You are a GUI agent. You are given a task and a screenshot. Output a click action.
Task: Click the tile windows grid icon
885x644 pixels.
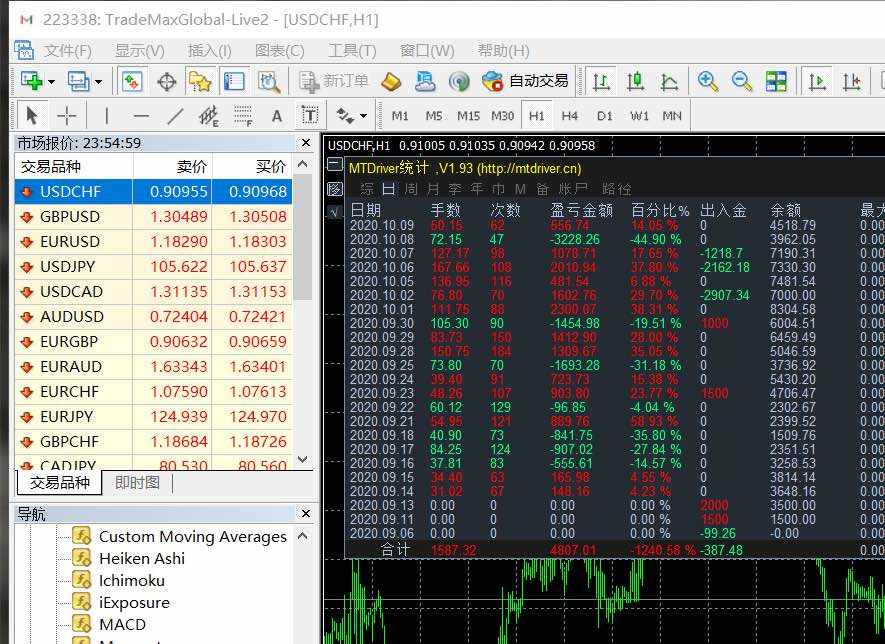click(776, 81)
